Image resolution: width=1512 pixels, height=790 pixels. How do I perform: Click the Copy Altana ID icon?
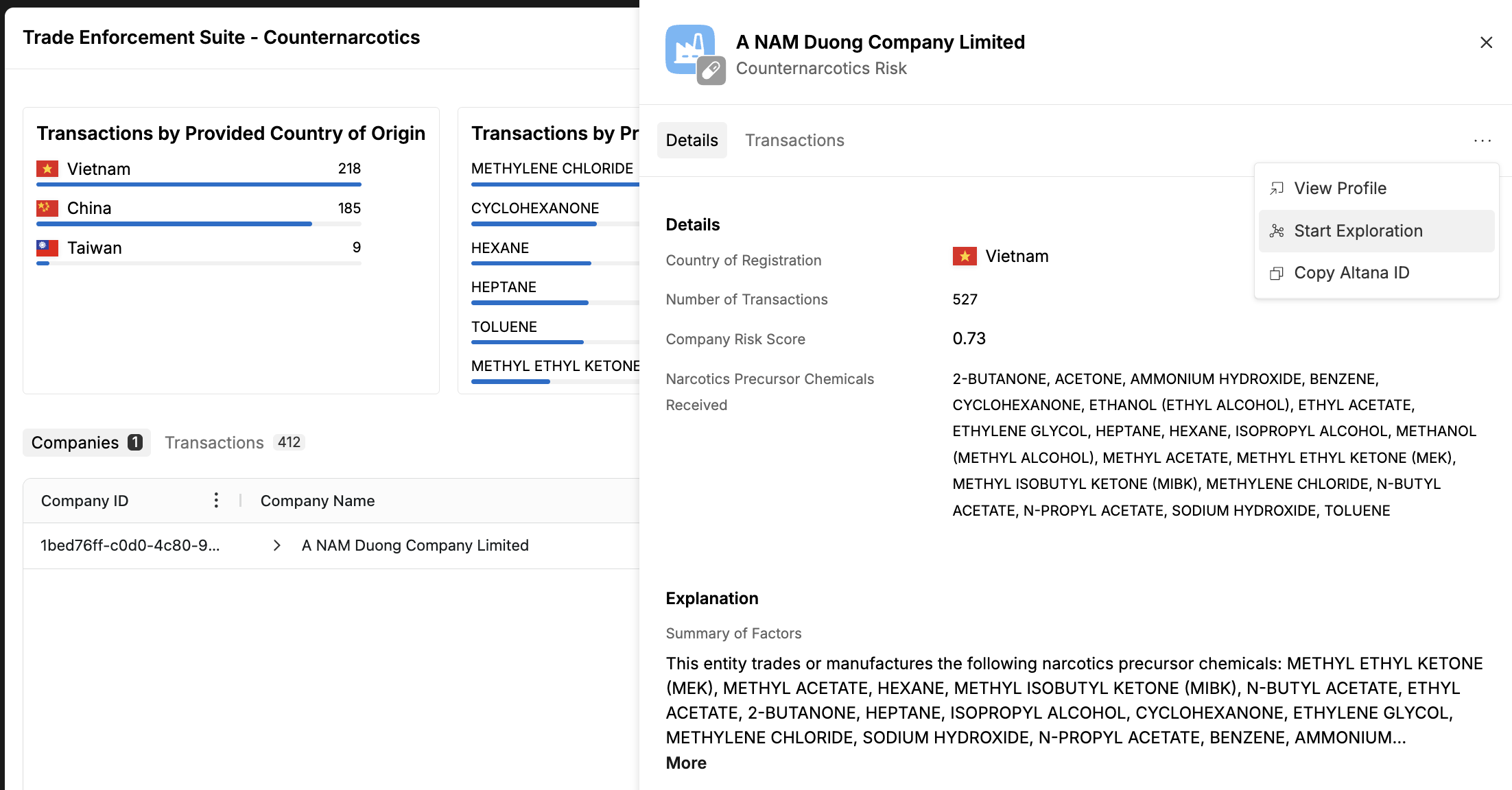click(x=1277, y=274)
